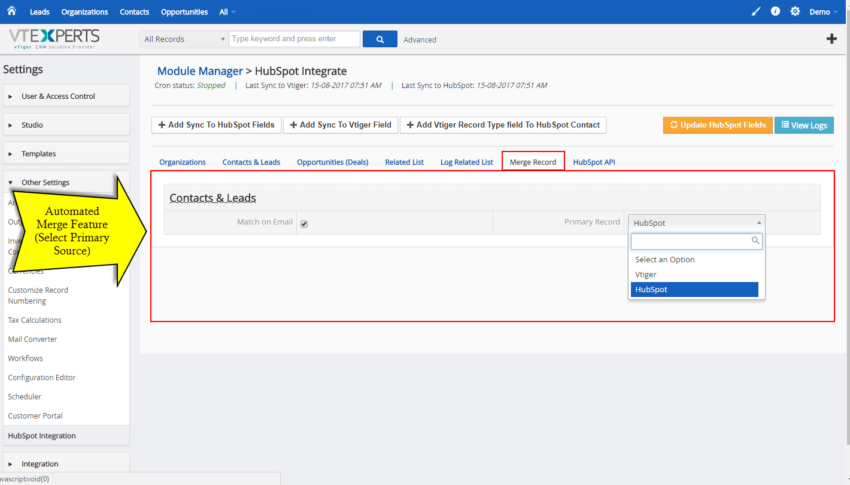Image resolution: width=850 pixels, height=485 pixels.
Task: Open the Contacts menu item
Action: tap(134, 12)
